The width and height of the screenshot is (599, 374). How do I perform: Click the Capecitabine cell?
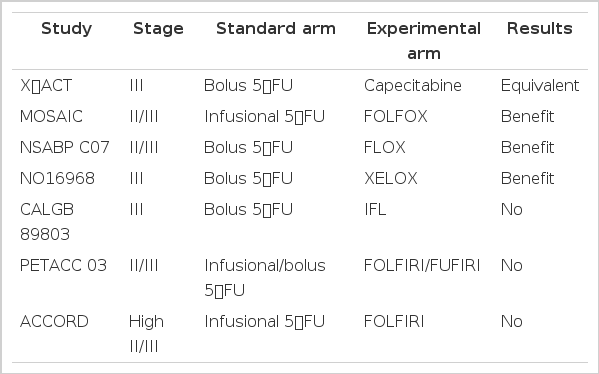(x=413, y=86)
